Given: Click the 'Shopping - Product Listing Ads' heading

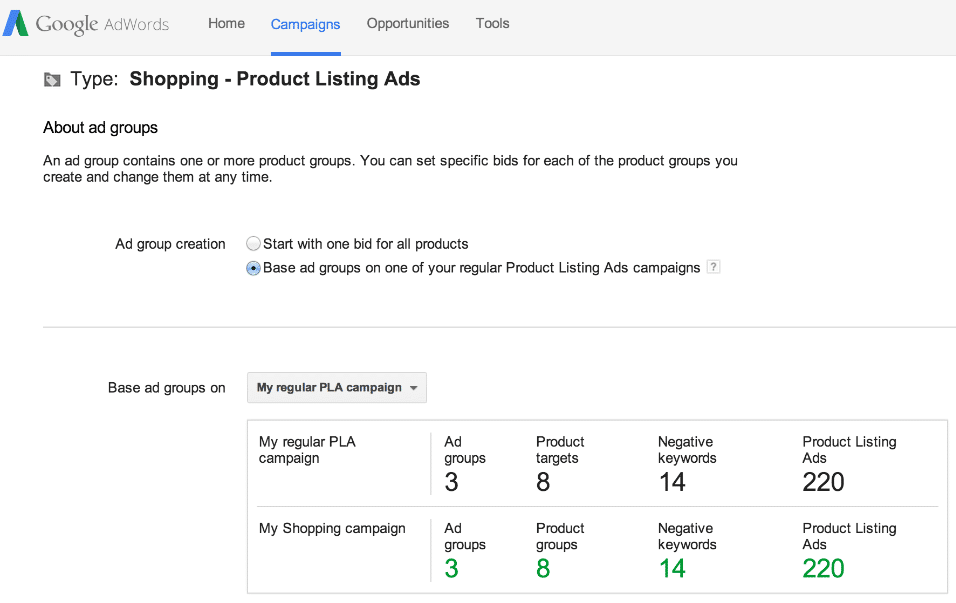Looking at the screenshot, I should point(275,79).
